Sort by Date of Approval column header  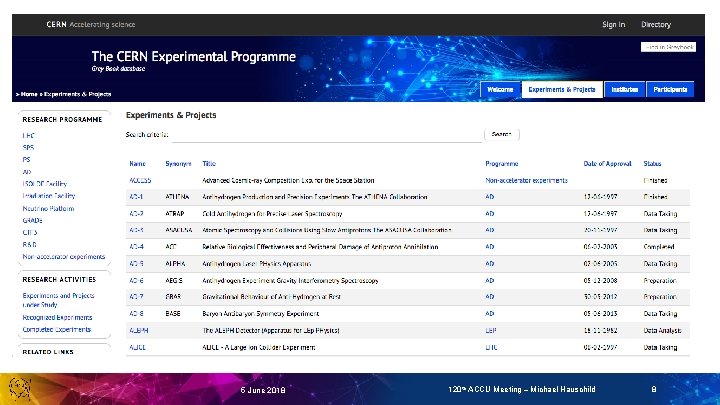tap(608, 163)
